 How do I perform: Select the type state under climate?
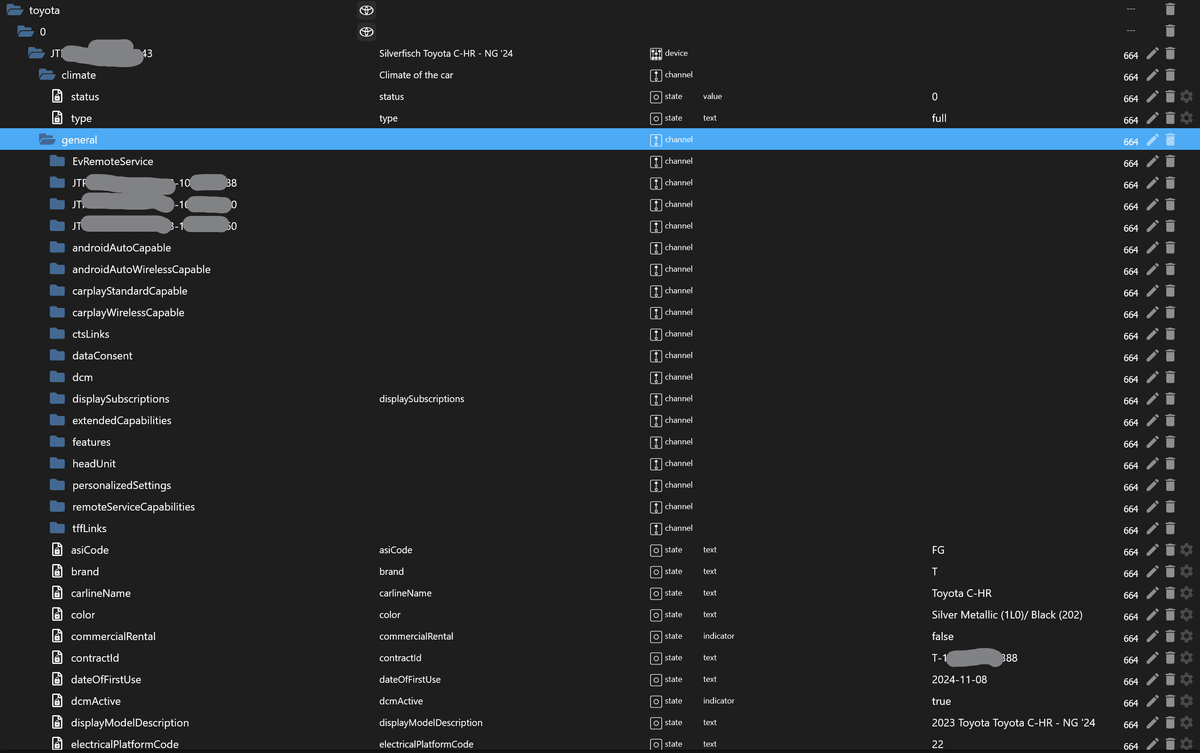600,118
